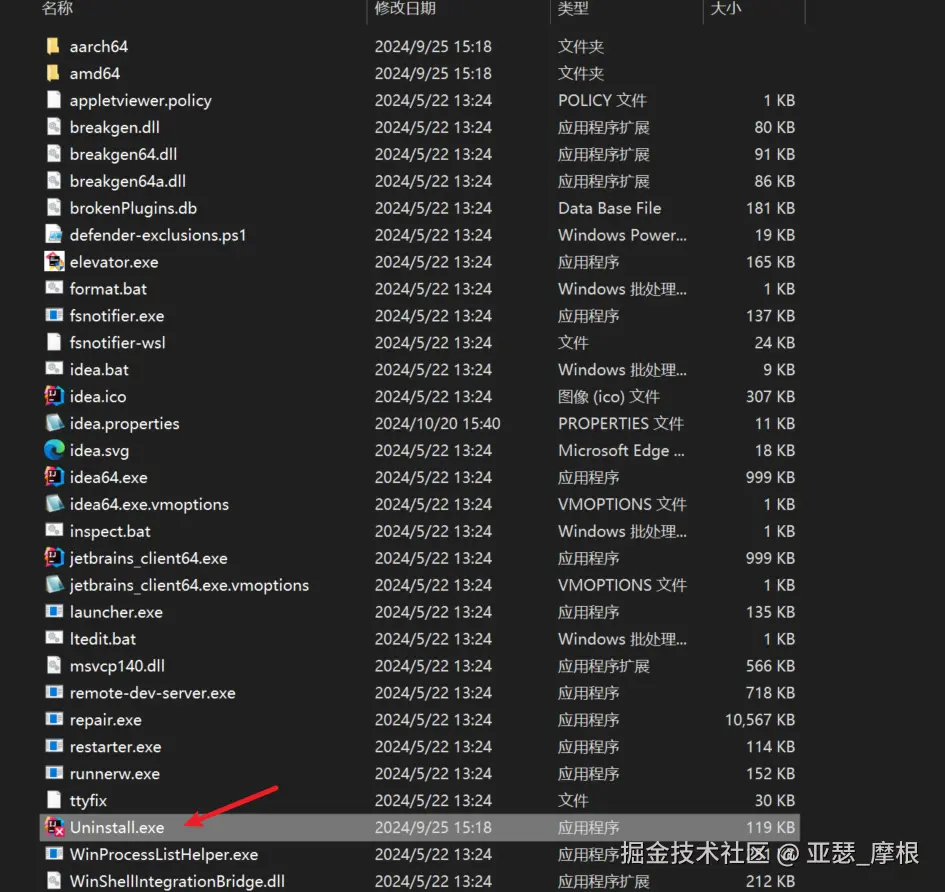
Task: Select the Uninstall.exe file name
Action: tap(117, 828)
